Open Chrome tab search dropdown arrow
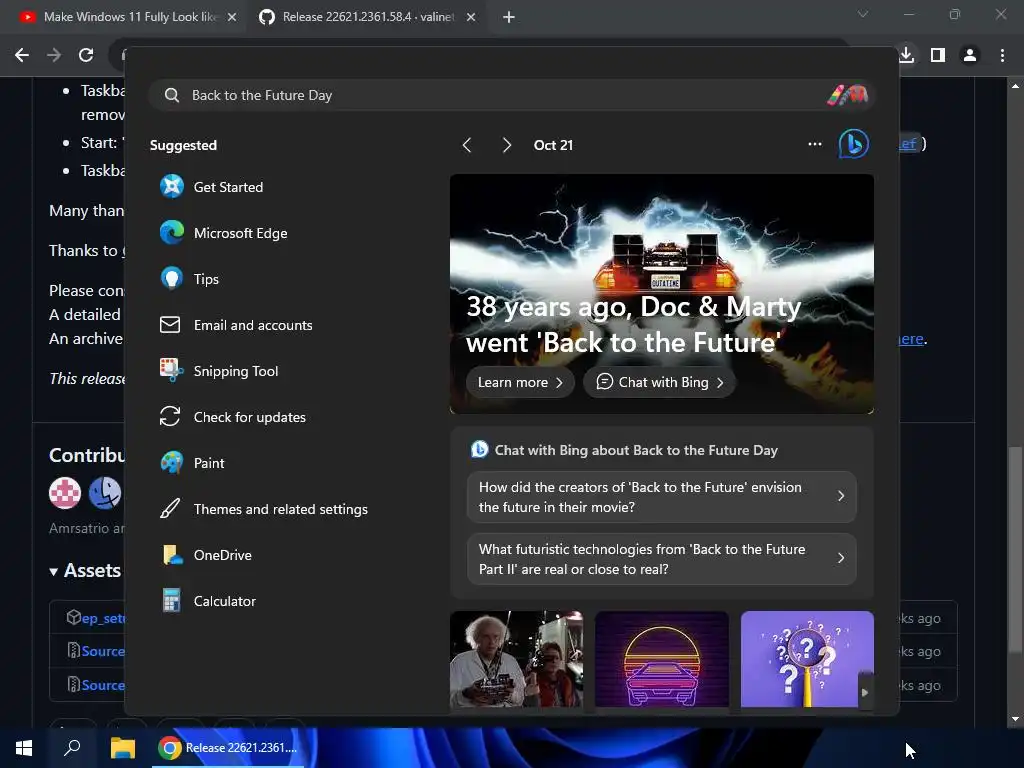 coord(863,14)
